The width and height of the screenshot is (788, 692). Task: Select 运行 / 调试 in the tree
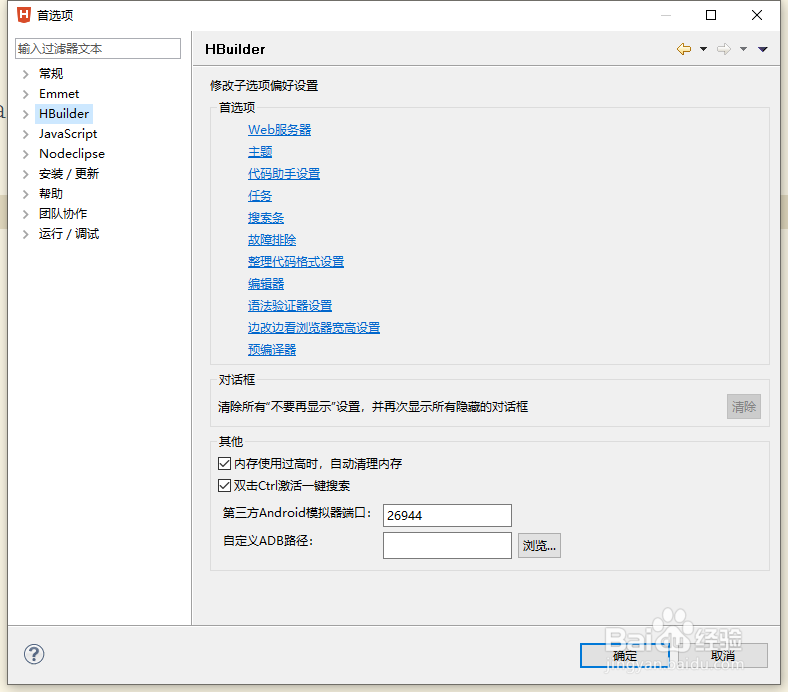click(69, 234)
